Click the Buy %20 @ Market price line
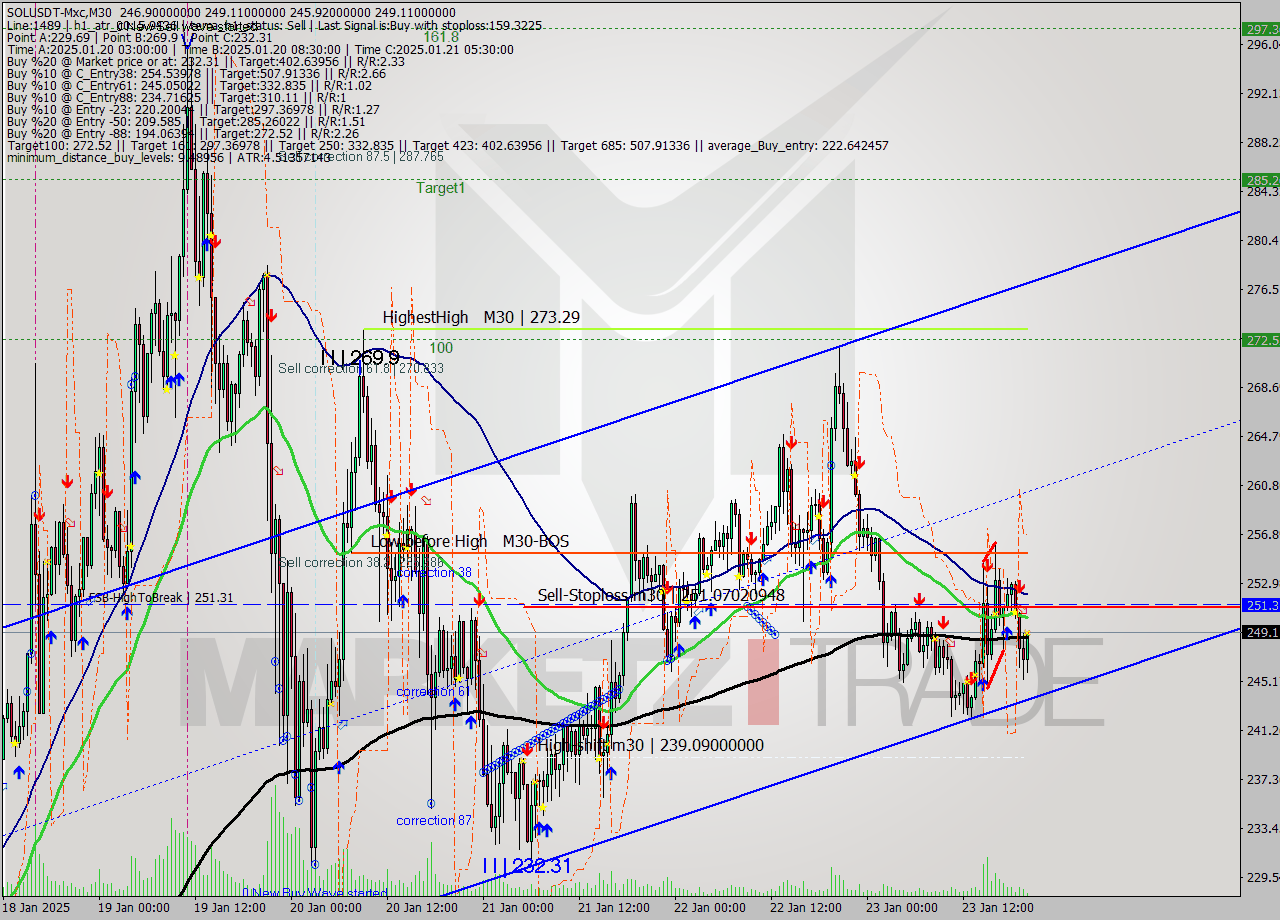The height and width of the screenshot is (920, 1280). (205, 61)
